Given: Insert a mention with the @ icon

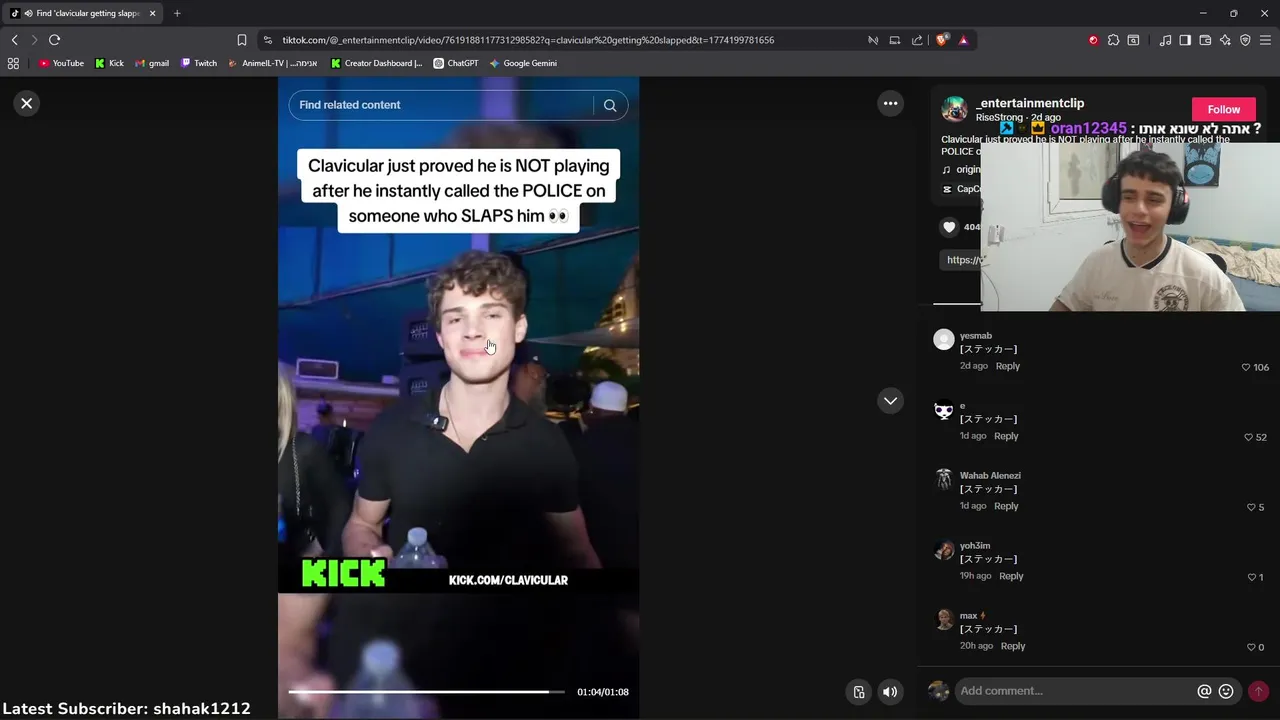Looking at the screenshot, I should [1204, 691].
